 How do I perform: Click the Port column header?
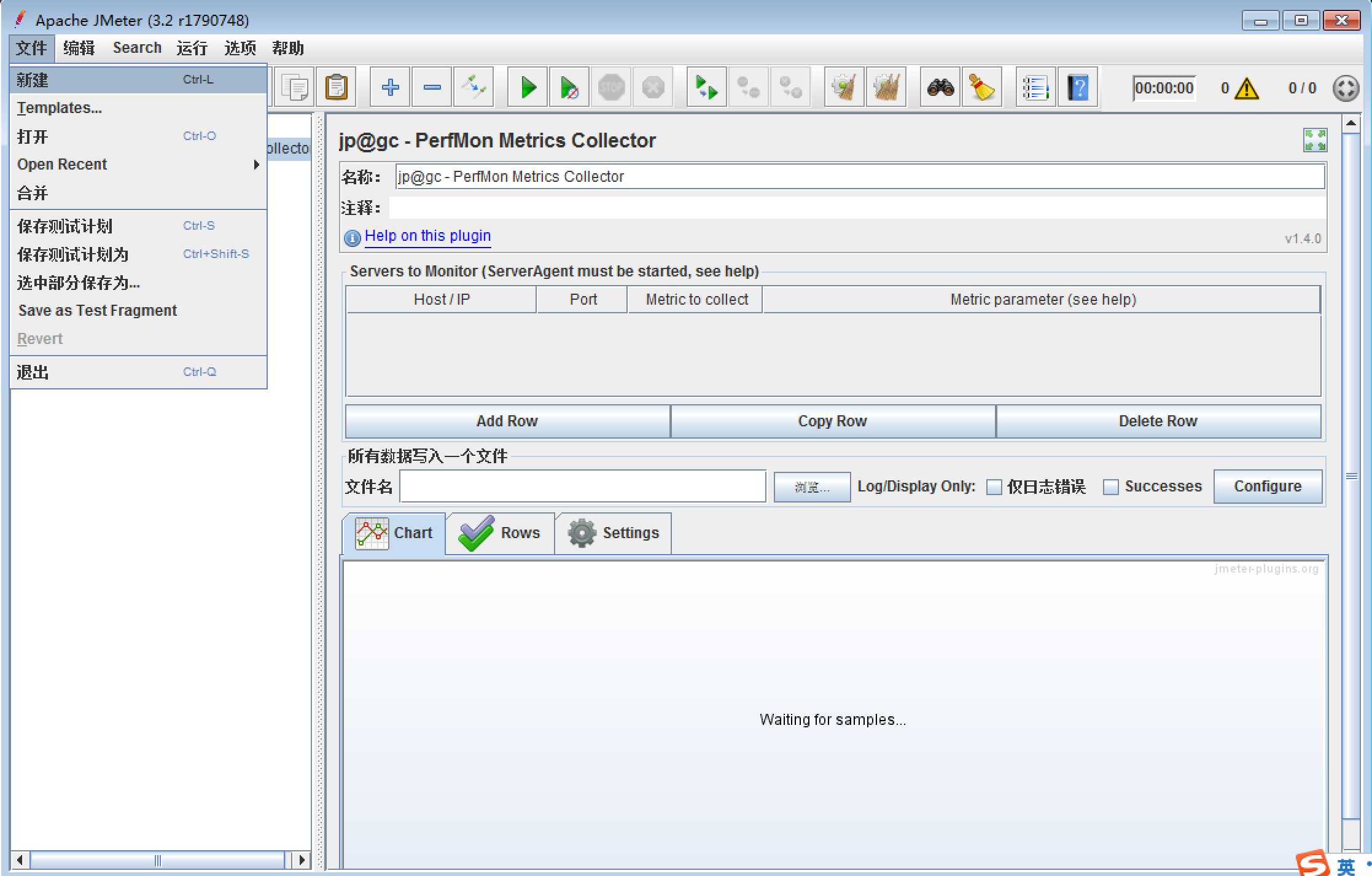583,300
